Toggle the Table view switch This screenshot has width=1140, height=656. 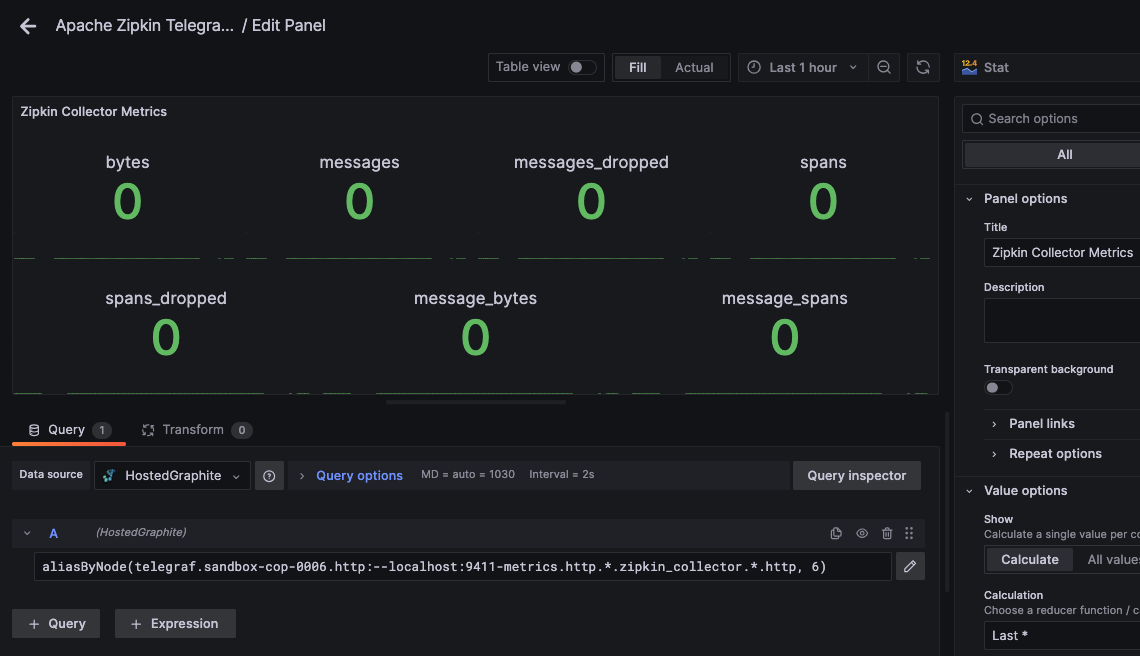(582, 68)
